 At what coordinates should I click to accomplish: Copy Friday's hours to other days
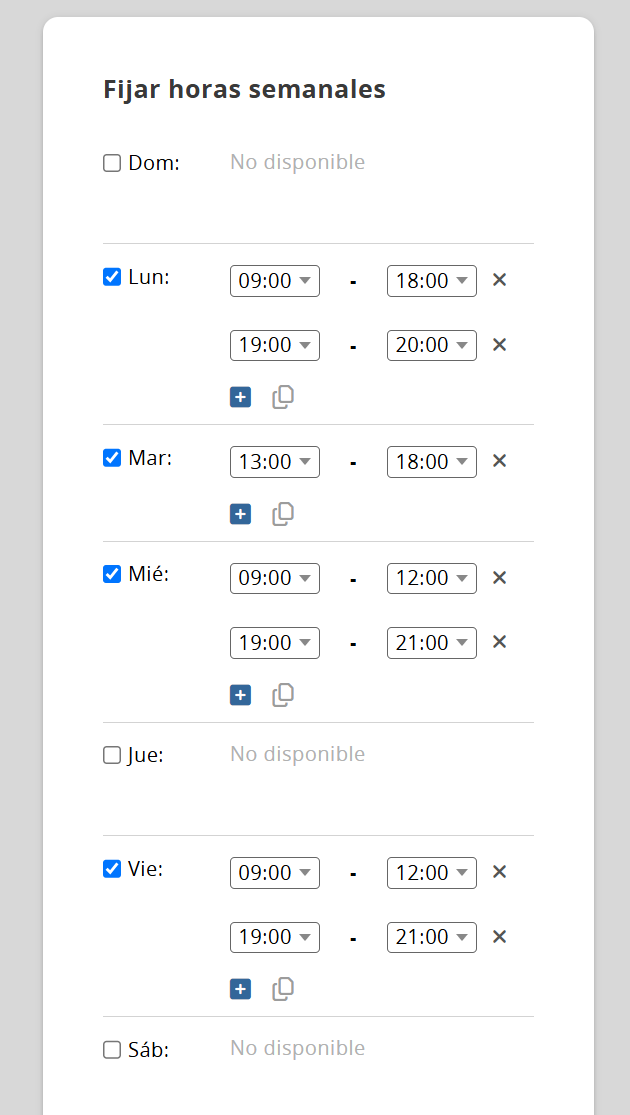click(x=283, y=989)
